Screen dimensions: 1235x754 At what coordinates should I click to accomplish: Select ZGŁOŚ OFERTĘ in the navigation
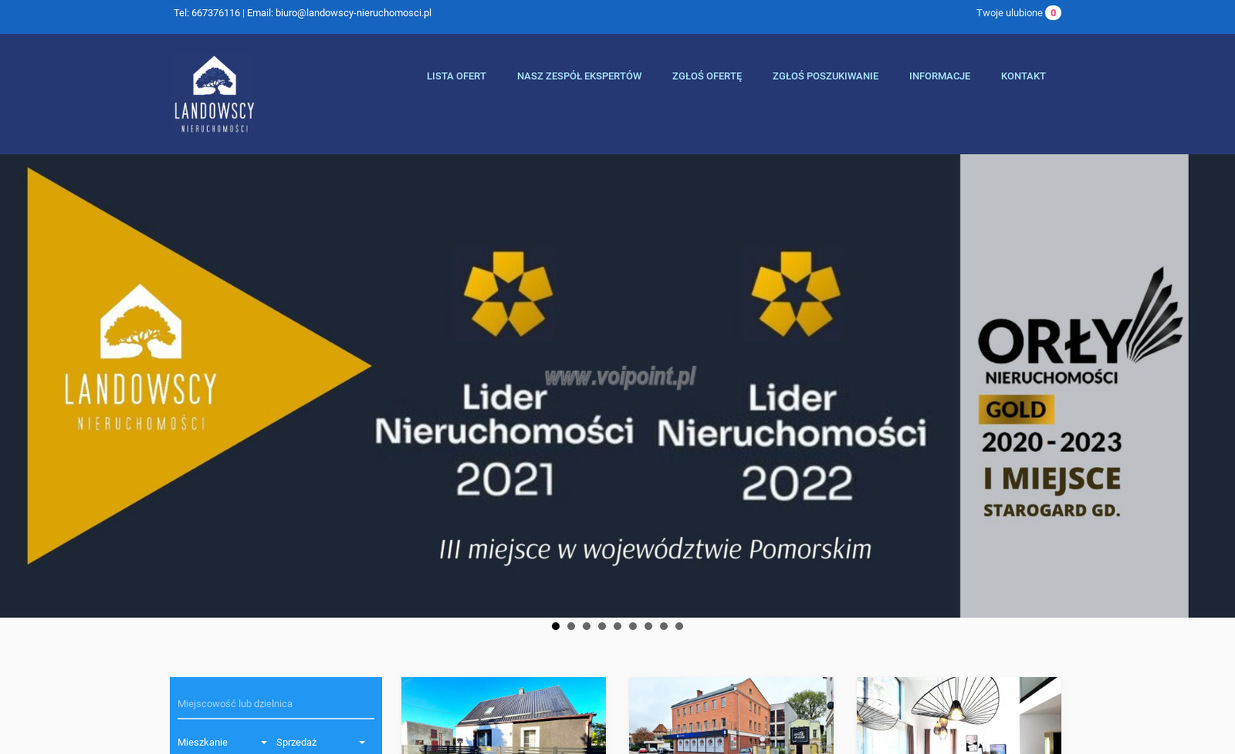[x=707, y=76]
